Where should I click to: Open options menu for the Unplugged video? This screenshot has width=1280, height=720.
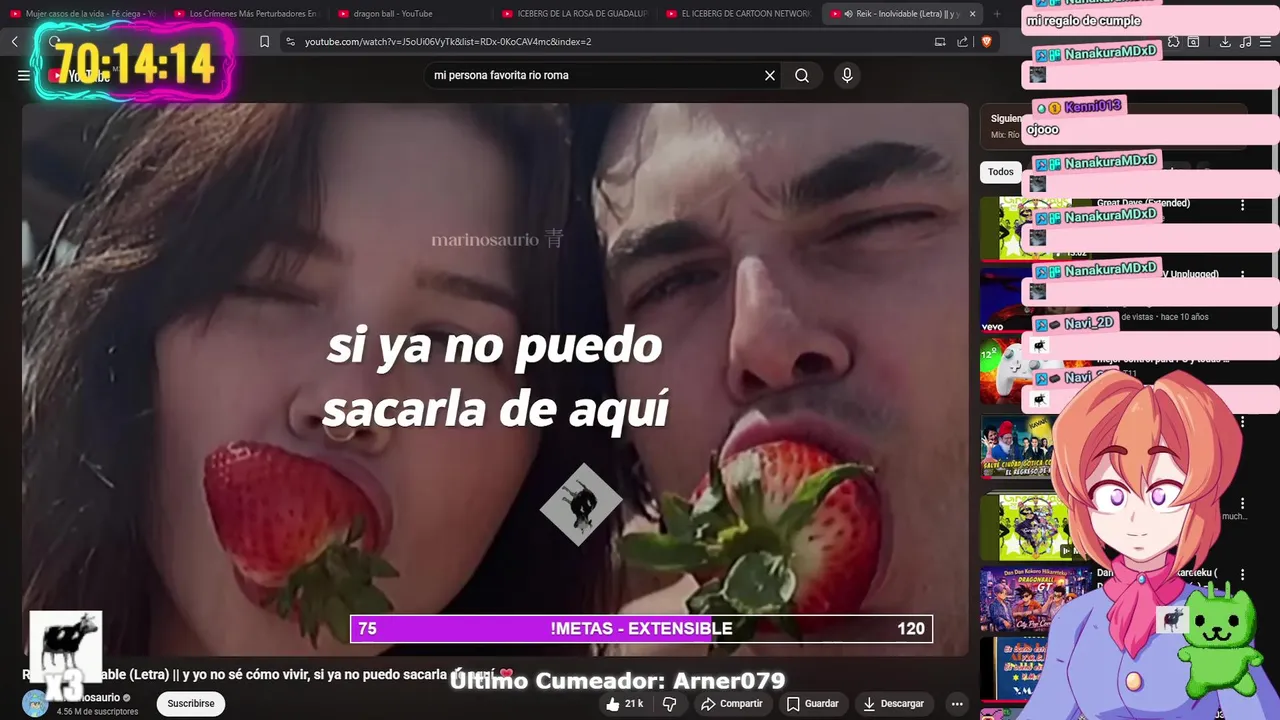[x=1243, y=276]
